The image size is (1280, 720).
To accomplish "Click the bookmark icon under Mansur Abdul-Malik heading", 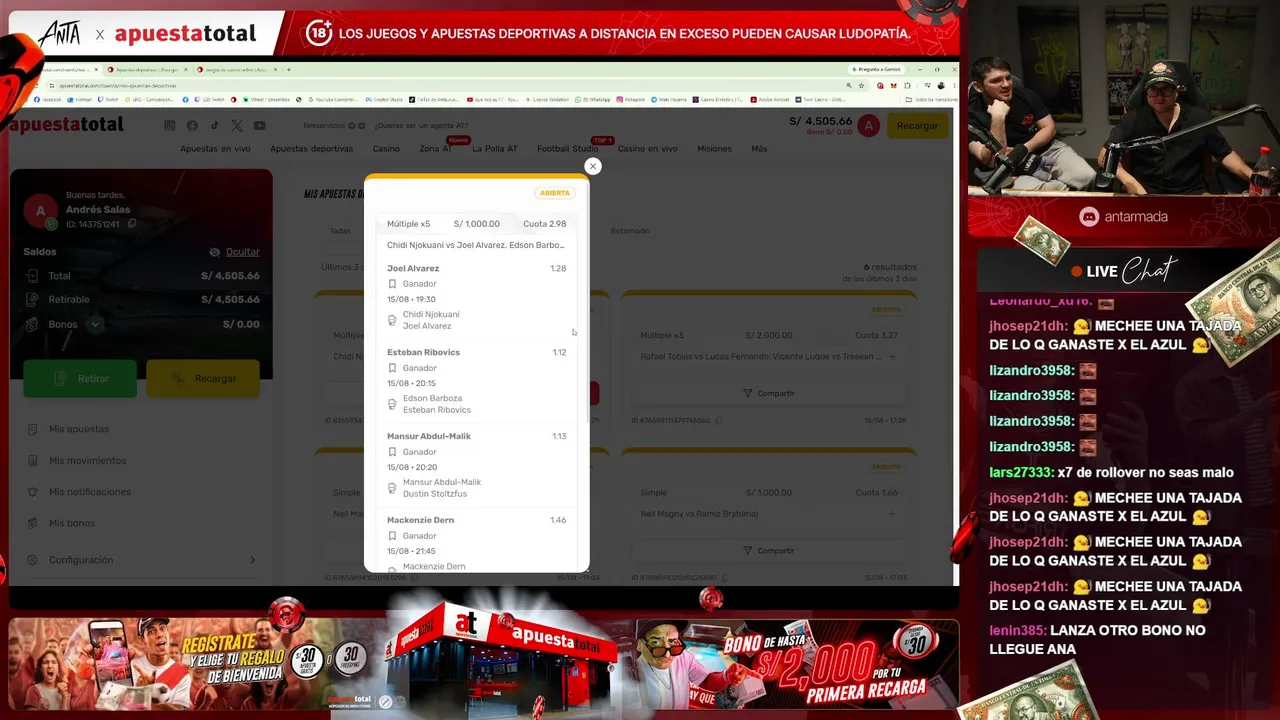I will pos(392,452).
